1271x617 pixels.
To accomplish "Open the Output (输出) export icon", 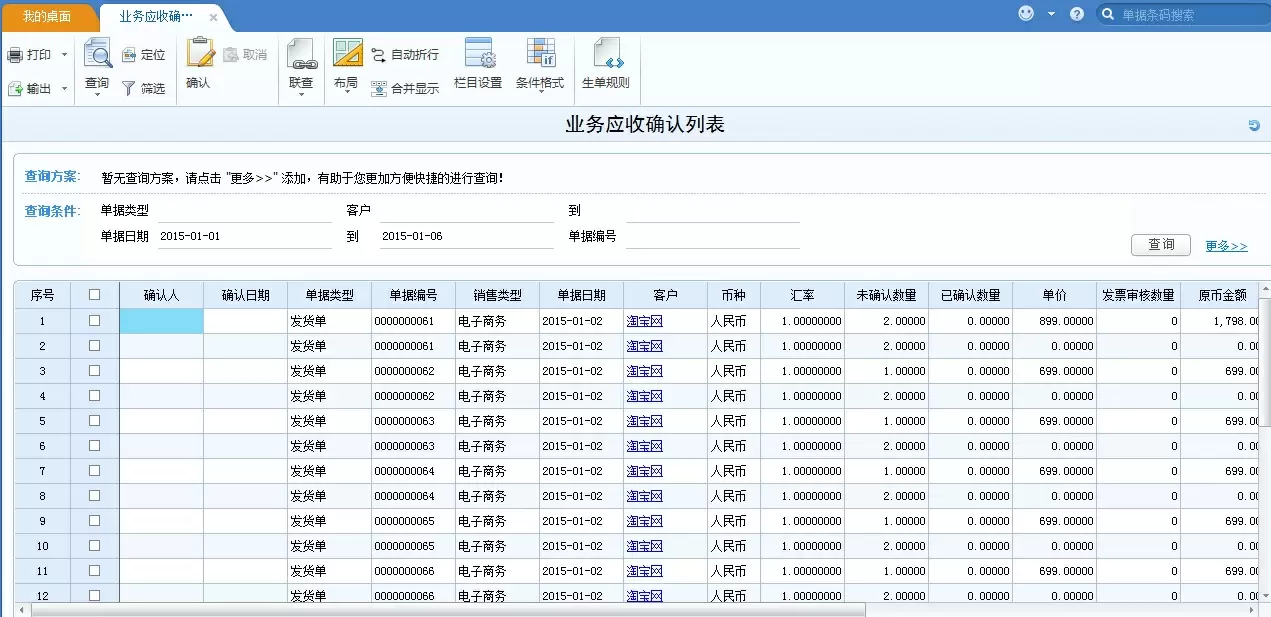I will tap(15, 89).
